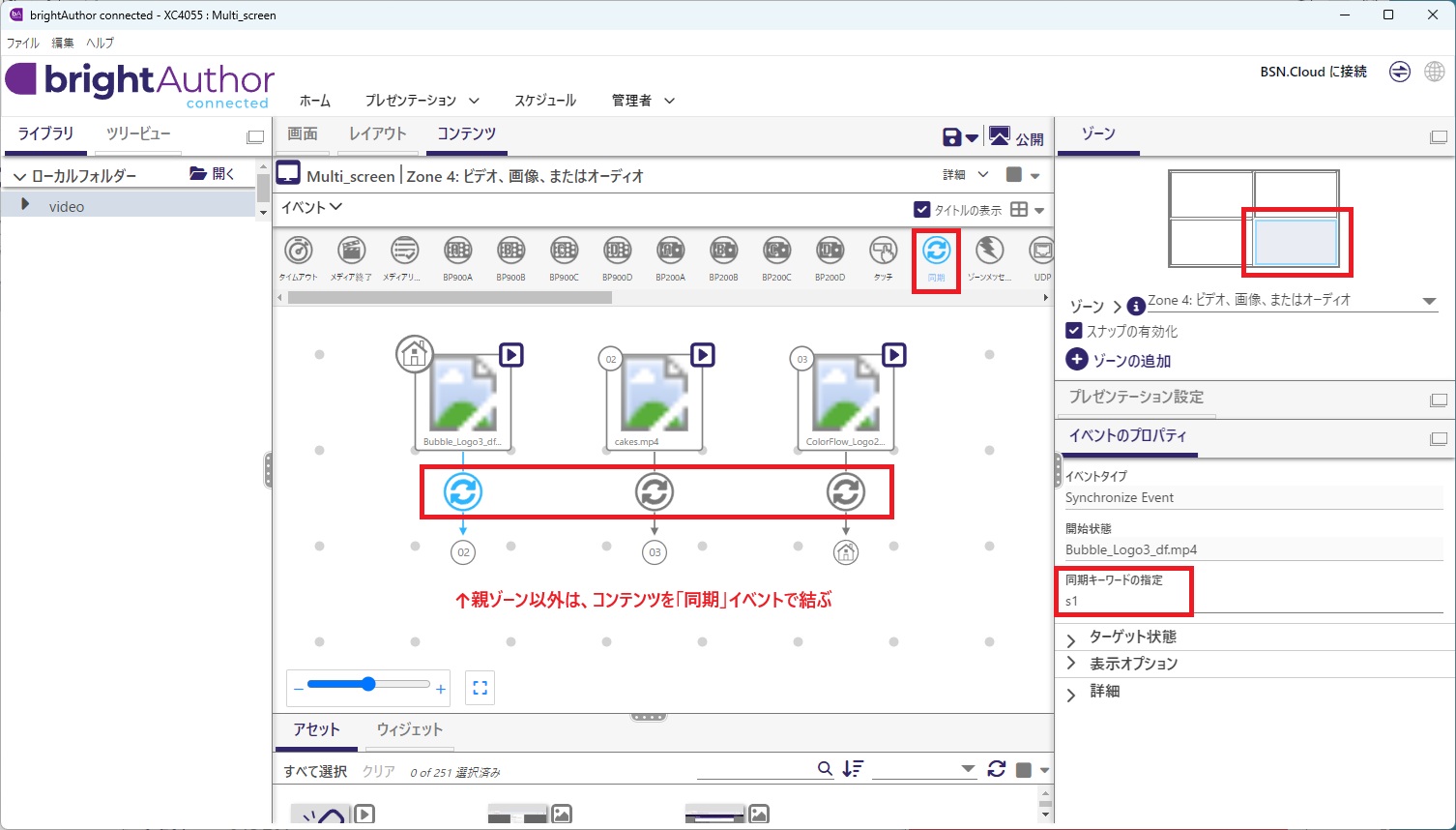Open the 詳細 dropdown in content header

coord(966,175)
